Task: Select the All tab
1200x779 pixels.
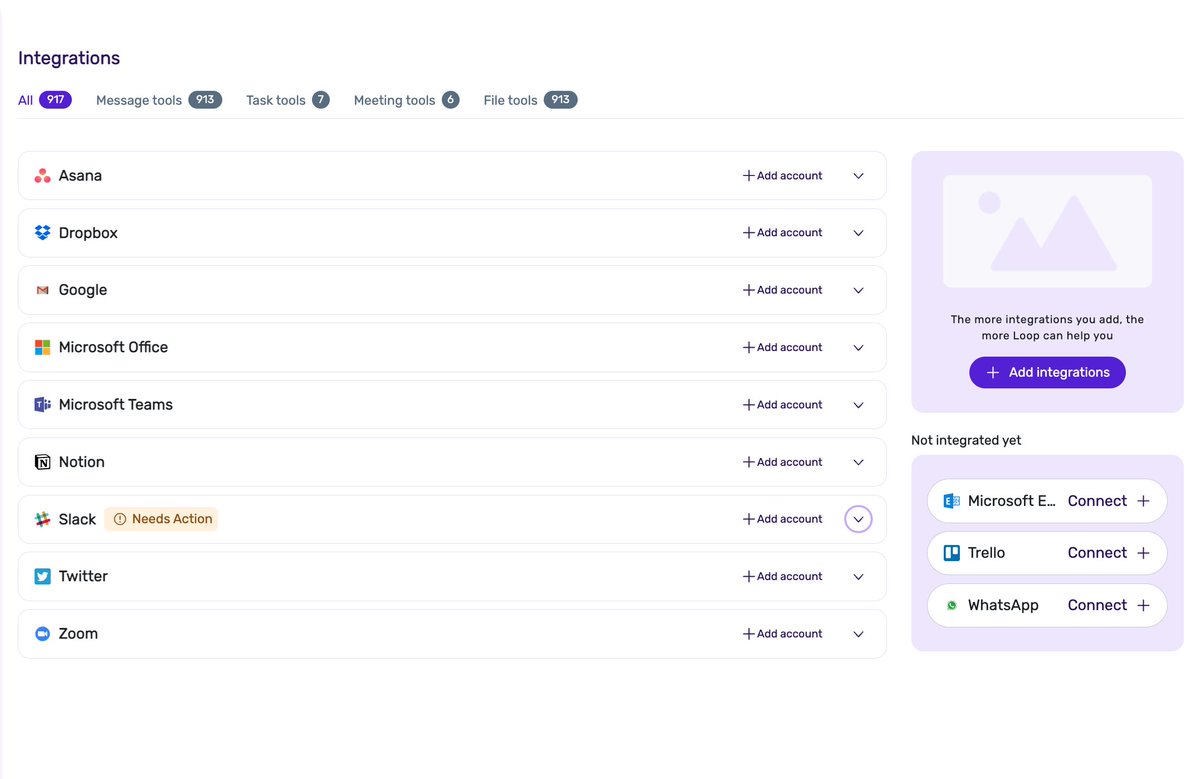Action: tap(44, 100)
